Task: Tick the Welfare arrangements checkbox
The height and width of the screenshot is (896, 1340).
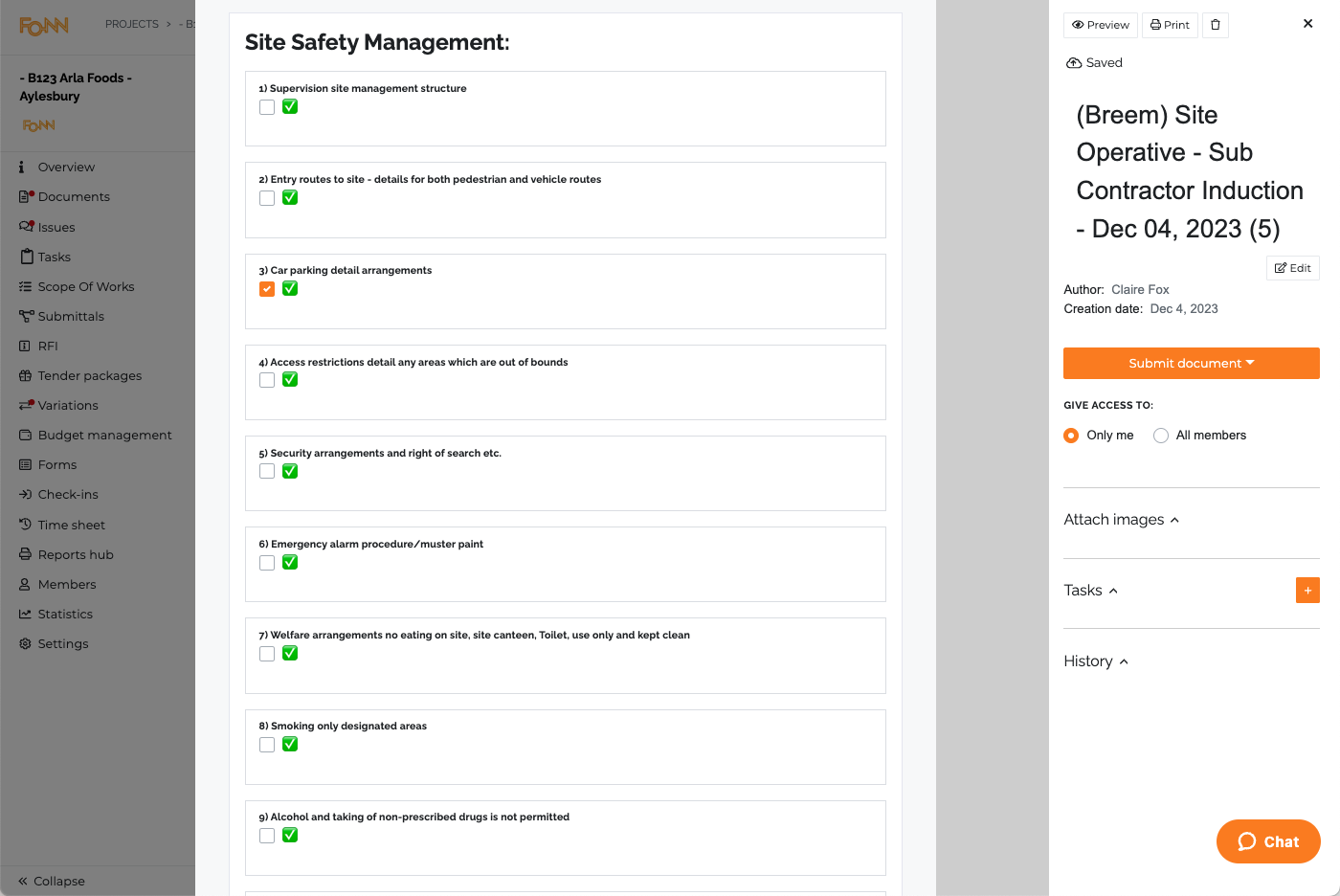Action: click(267, 654)
